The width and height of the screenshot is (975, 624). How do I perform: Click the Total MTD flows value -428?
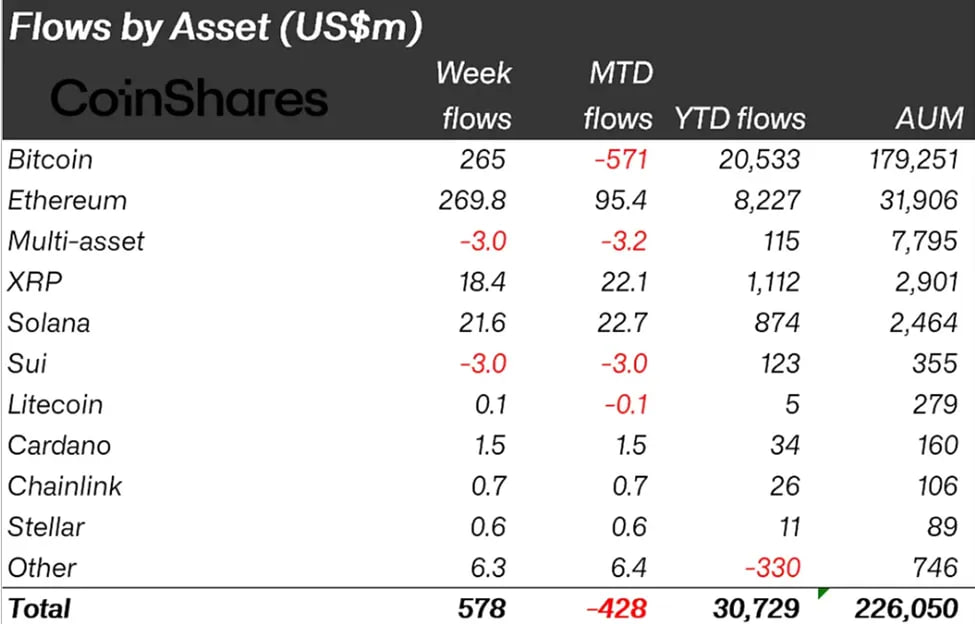pyautogui.click(x=617, y=608)
